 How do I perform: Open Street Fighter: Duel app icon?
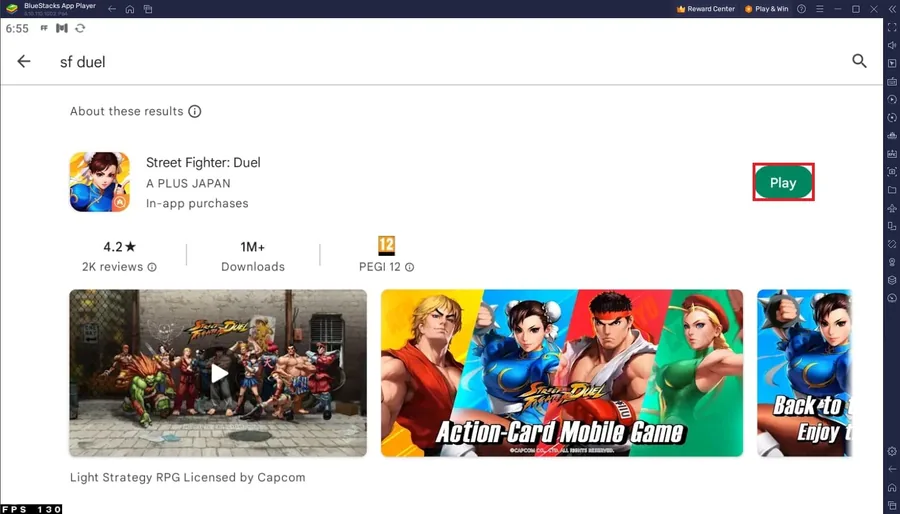[x=99, y=182]
